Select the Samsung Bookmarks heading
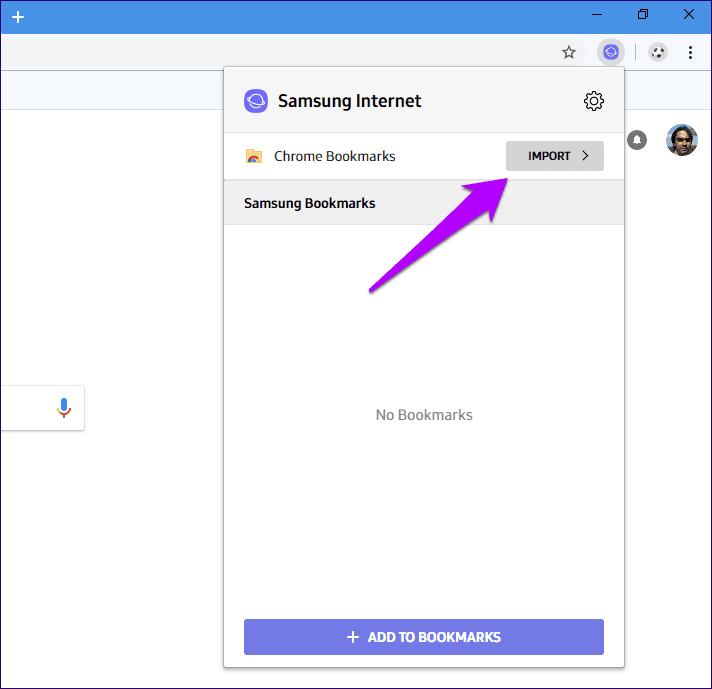 (x=310, y=203)
